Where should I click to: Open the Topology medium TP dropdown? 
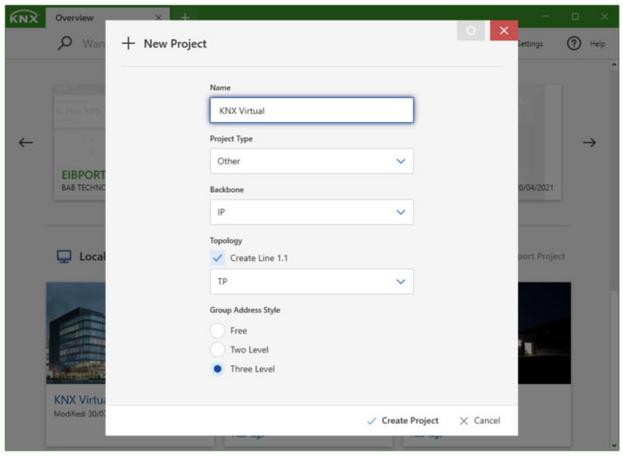pyautogui.click(x=311, y=282)
